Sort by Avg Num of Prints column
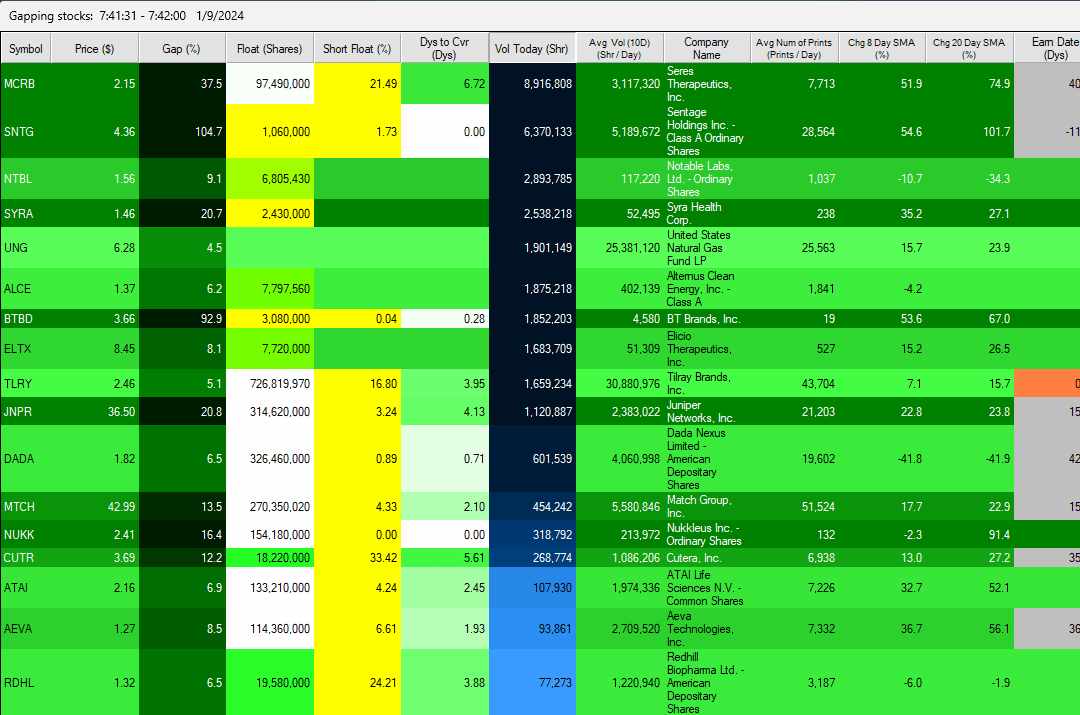The image size is (1080, 715). click(794, 47)
